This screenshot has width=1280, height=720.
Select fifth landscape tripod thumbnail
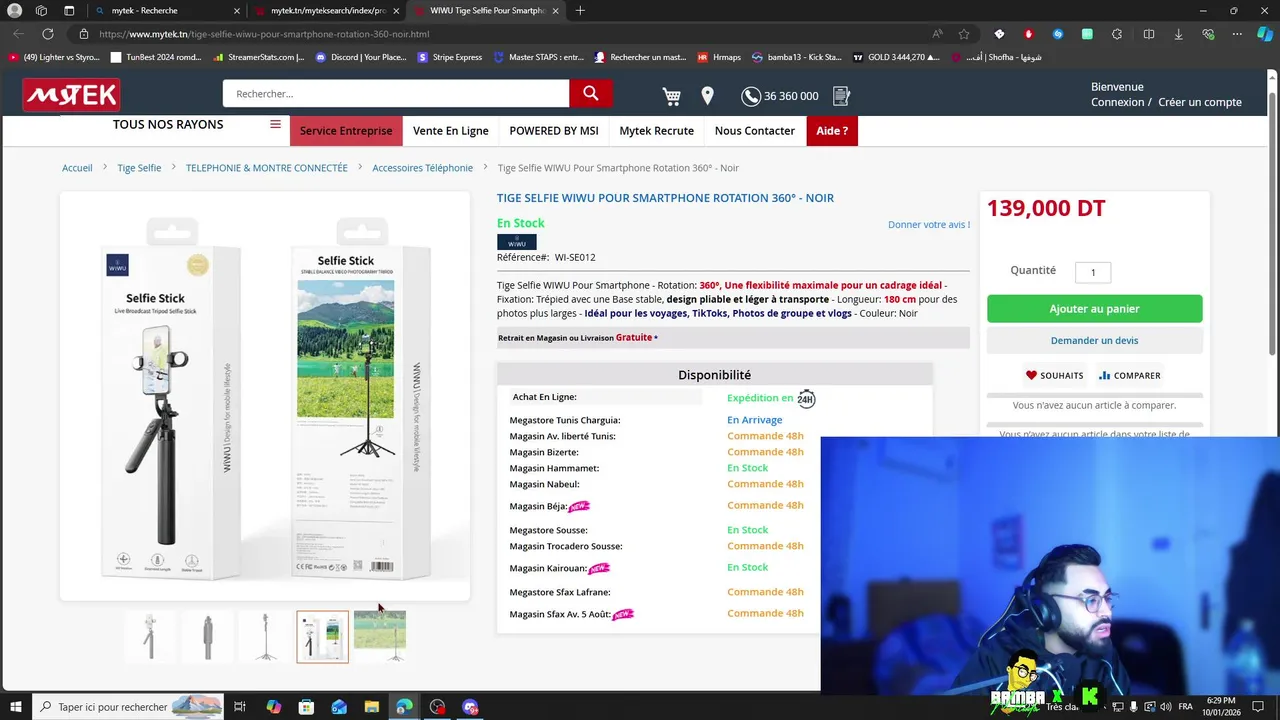[x=380, y=637]
